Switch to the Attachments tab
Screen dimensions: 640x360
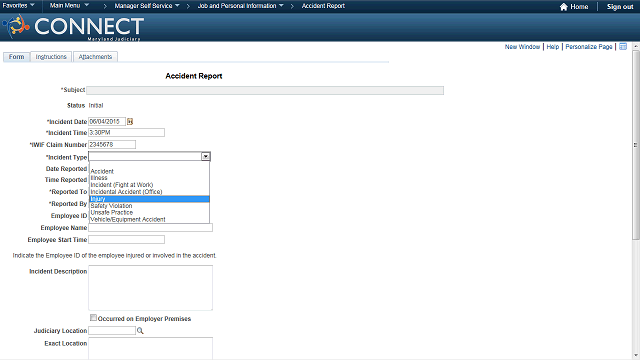pos(95,57)
